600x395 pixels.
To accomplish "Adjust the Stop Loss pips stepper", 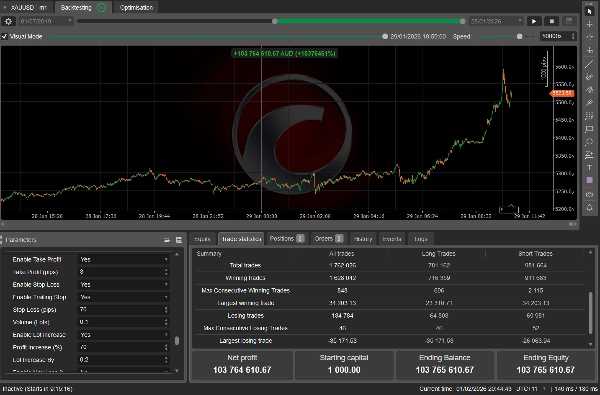I will click(x=166, y=310).
